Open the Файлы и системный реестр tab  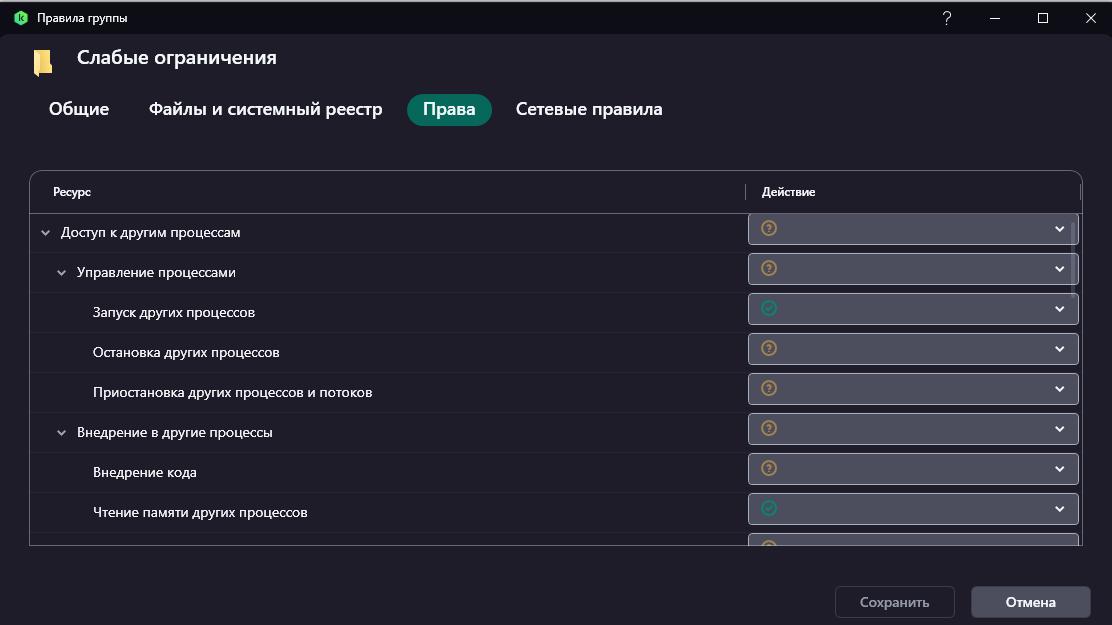[x=265, y=110]
